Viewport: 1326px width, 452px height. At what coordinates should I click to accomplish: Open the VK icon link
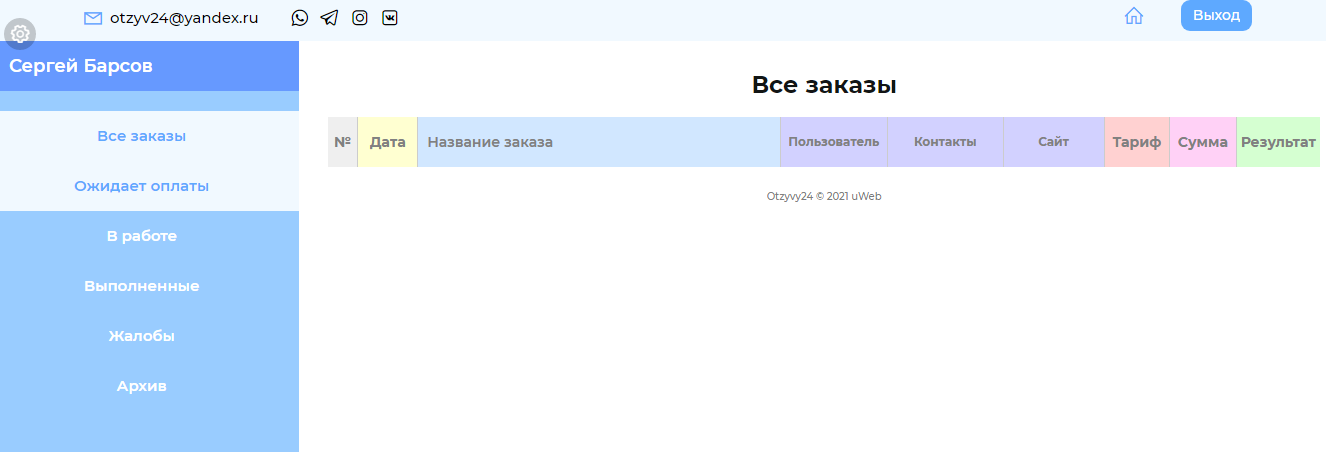tap(390, 17)
